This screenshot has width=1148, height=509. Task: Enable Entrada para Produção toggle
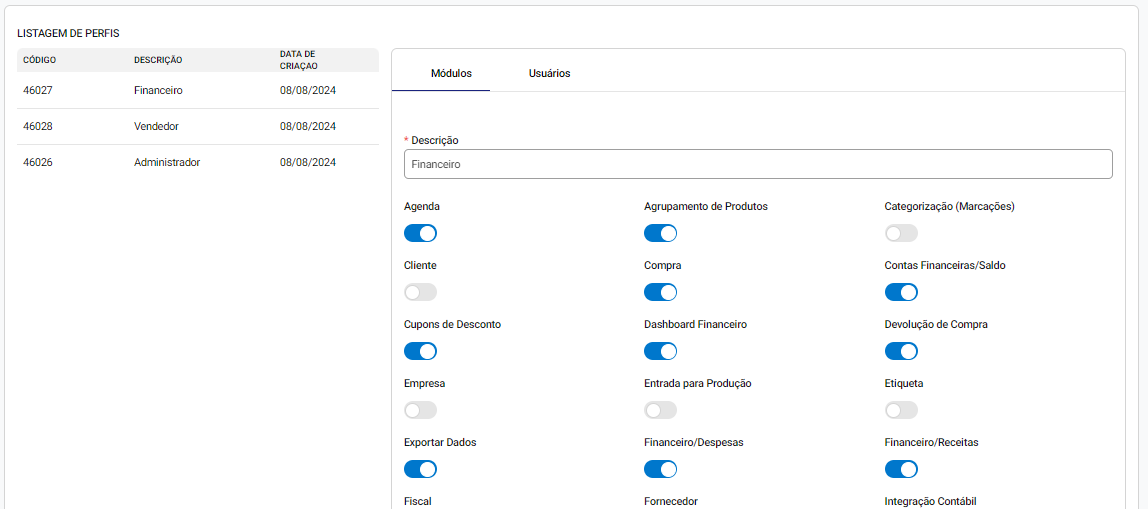point(660,410)
